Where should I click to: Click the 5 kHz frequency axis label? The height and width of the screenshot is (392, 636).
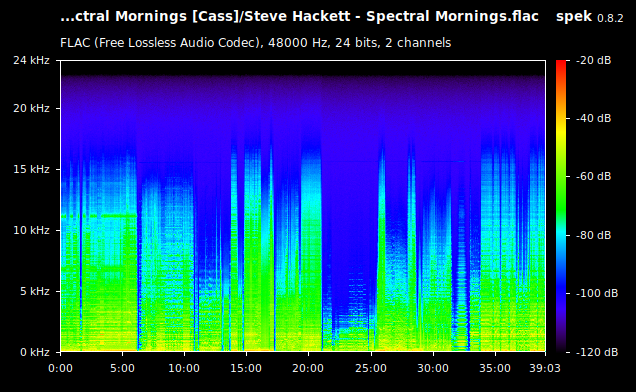coord(34,291)
